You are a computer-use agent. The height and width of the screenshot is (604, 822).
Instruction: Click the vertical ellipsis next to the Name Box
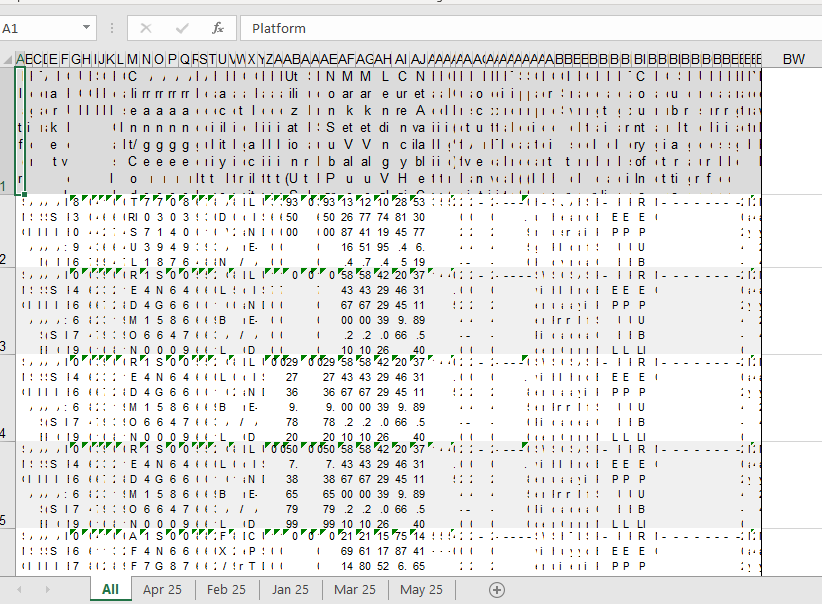coord(112,28)
